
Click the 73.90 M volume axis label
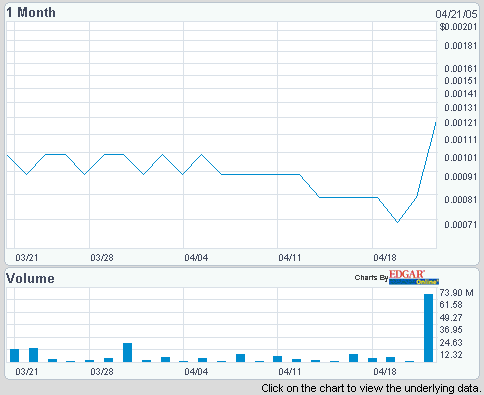pyautogui.click(x=457, y=293)
